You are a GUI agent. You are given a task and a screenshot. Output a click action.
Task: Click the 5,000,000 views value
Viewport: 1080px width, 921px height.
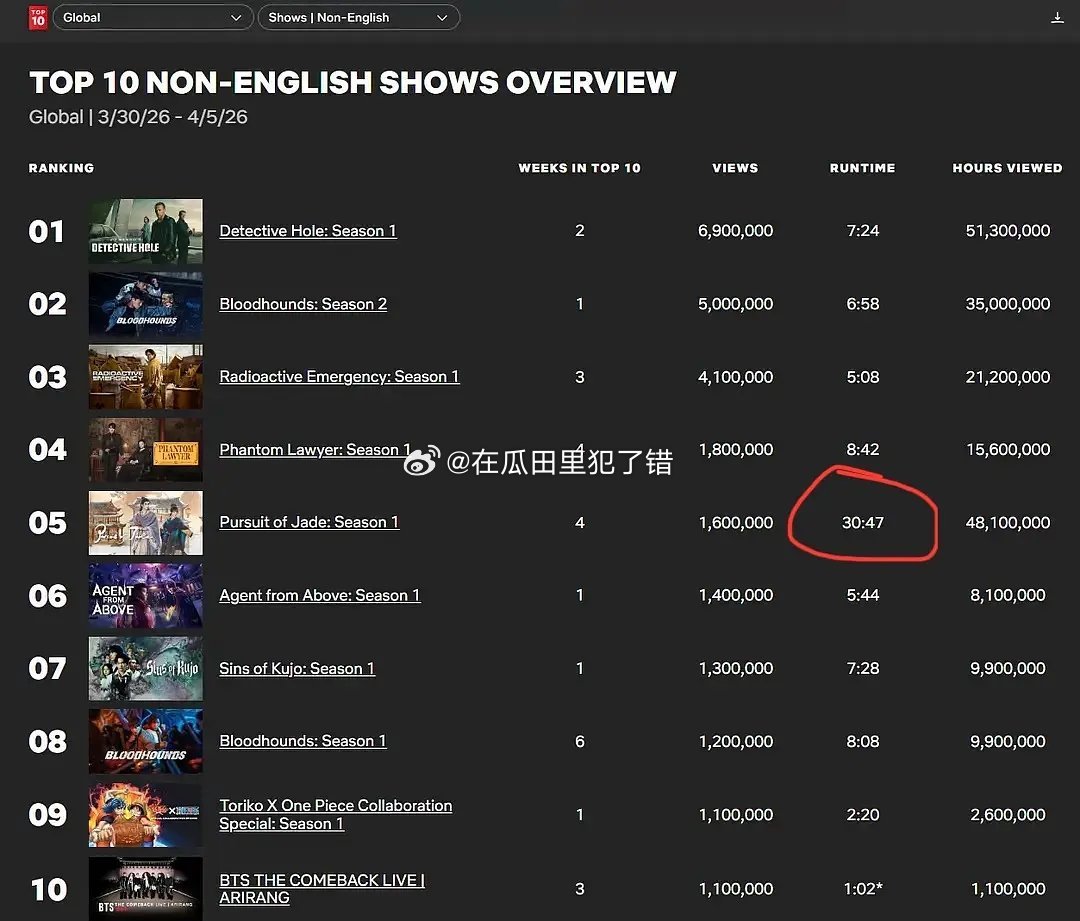(x=735, y=304)
